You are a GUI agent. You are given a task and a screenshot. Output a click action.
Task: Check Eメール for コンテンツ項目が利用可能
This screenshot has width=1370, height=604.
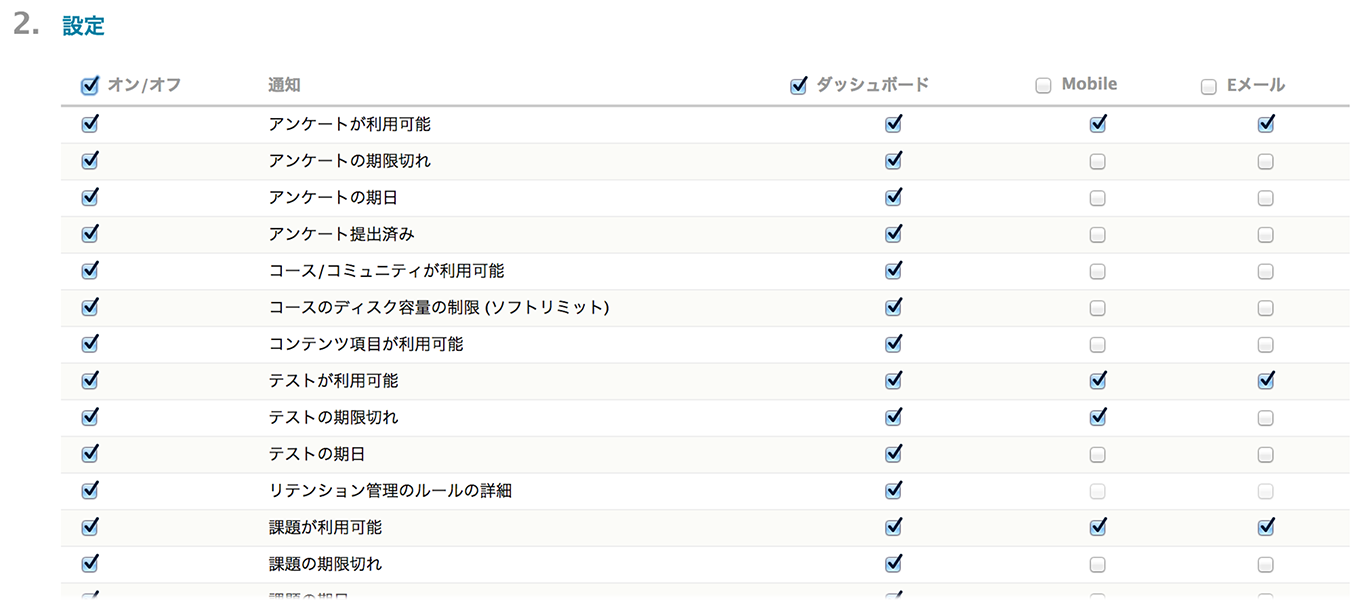(1265, 345)
